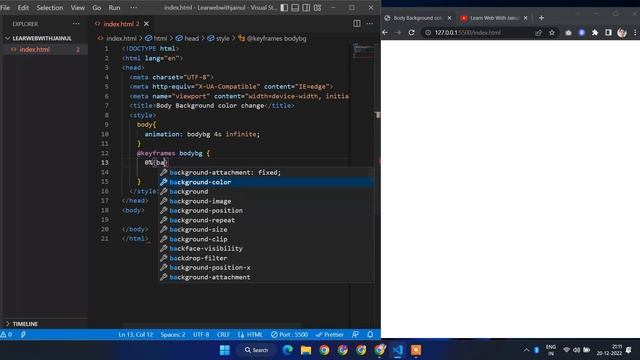Click split editor right icon
The width and height of the screenshot is (640, 360).
coord(357,24)
